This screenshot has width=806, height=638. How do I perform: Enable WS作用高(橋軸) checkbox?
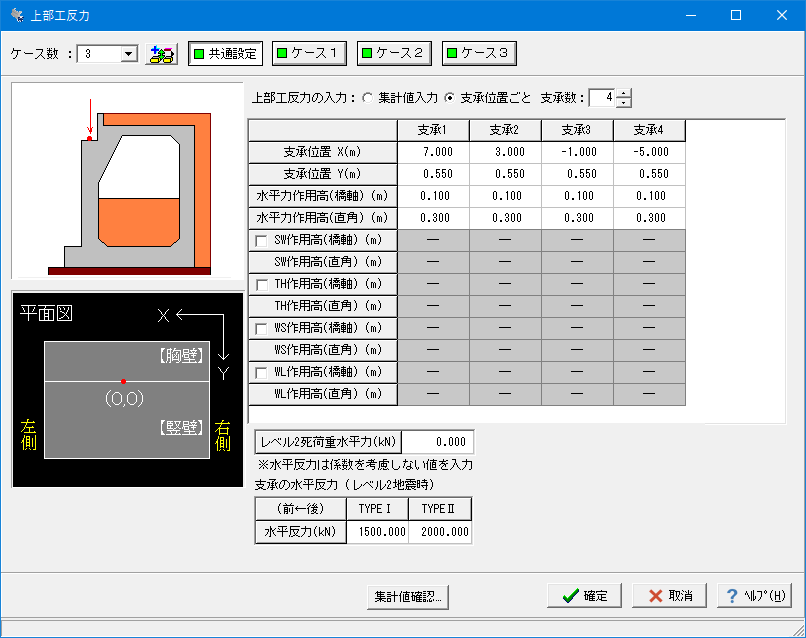(x=262, y=329)
